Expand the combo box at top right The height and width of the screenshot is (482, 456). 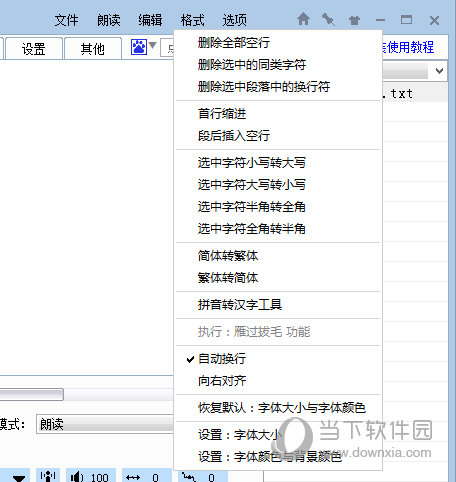[x=439, y=71]
